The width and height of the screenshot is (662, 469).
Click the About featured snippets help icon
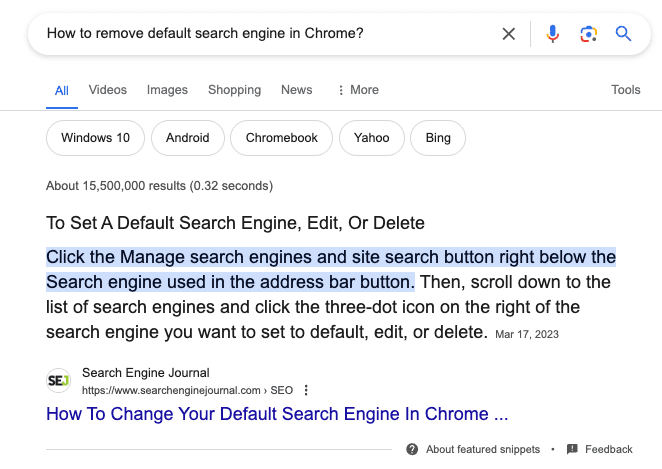pyautogui.click(x=412, y=449)
